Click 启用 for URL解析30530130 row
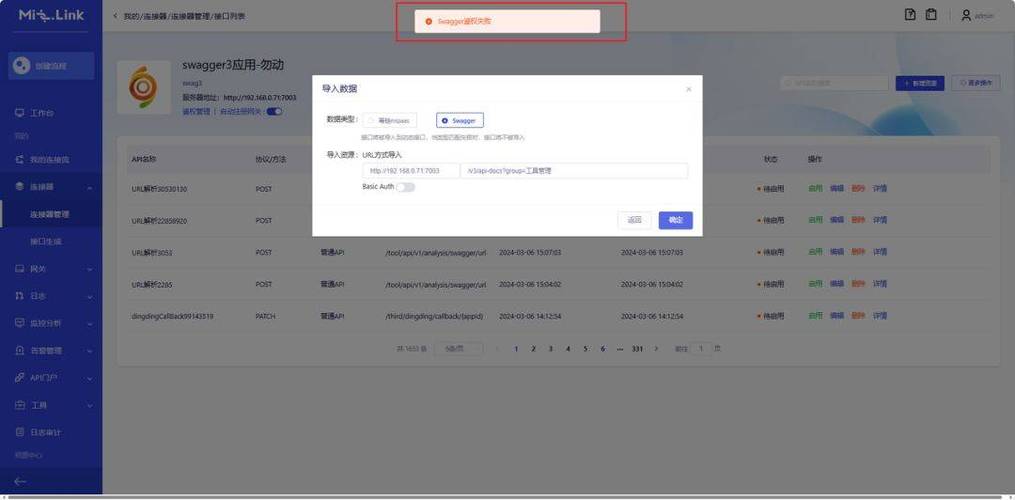The height and width of the screenshot is (500, 1015). [815, 188]
